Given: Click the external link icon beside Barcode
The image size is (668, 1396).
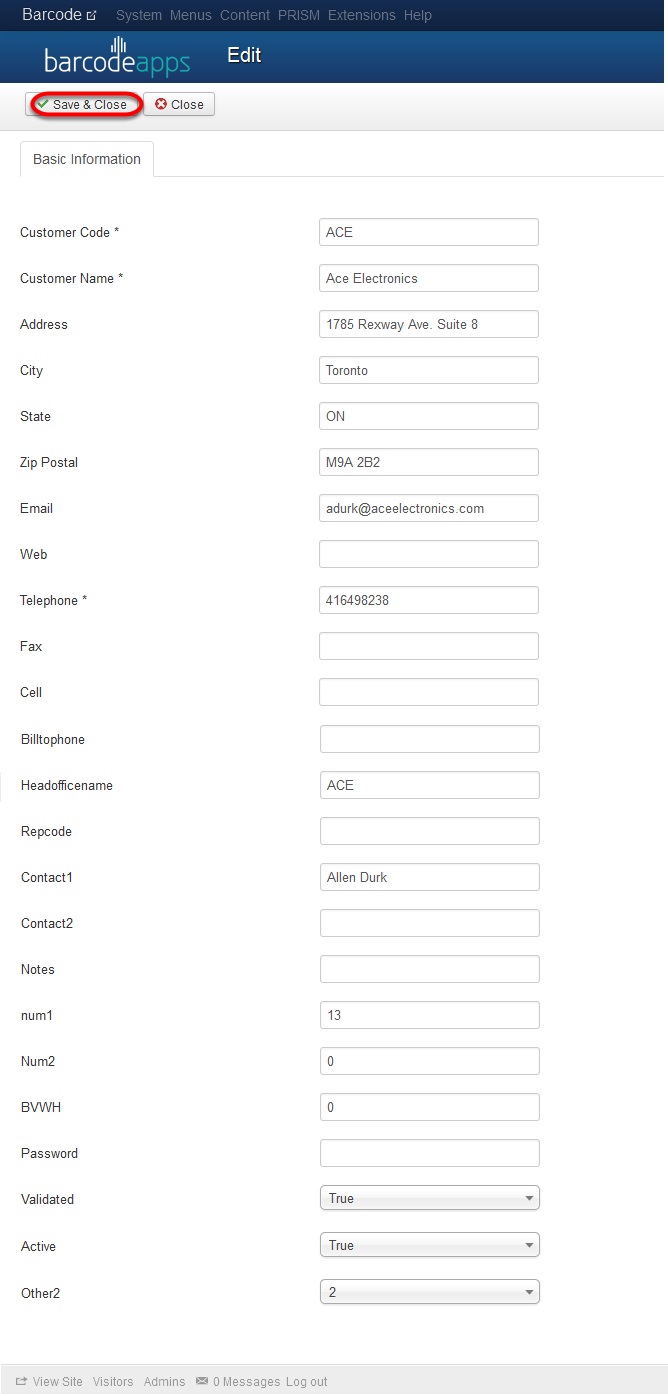Looking at the screenshot, I should click(92, 16).
